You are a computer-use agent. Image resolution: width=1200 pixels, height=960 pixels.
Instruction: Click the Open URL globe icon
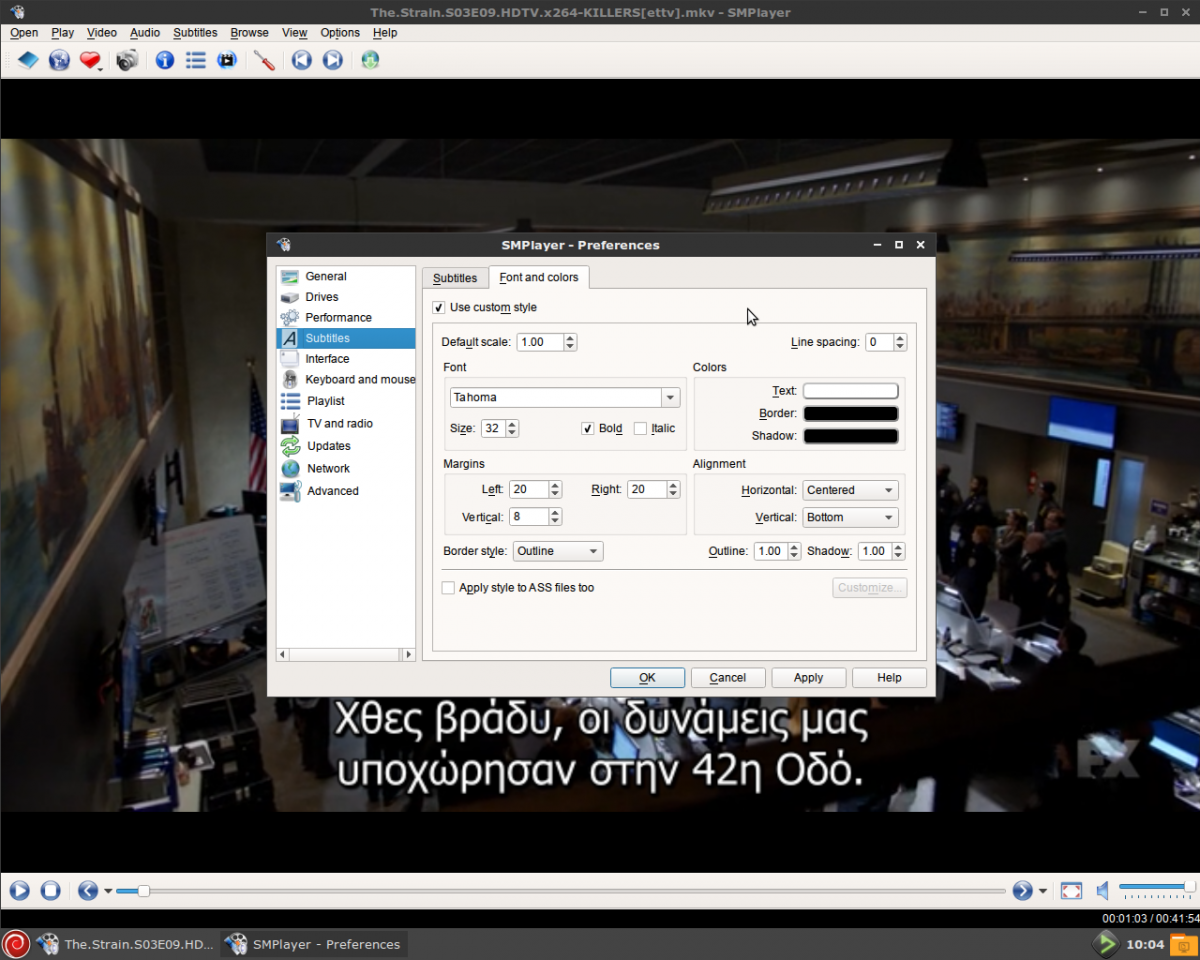(59, 61)
